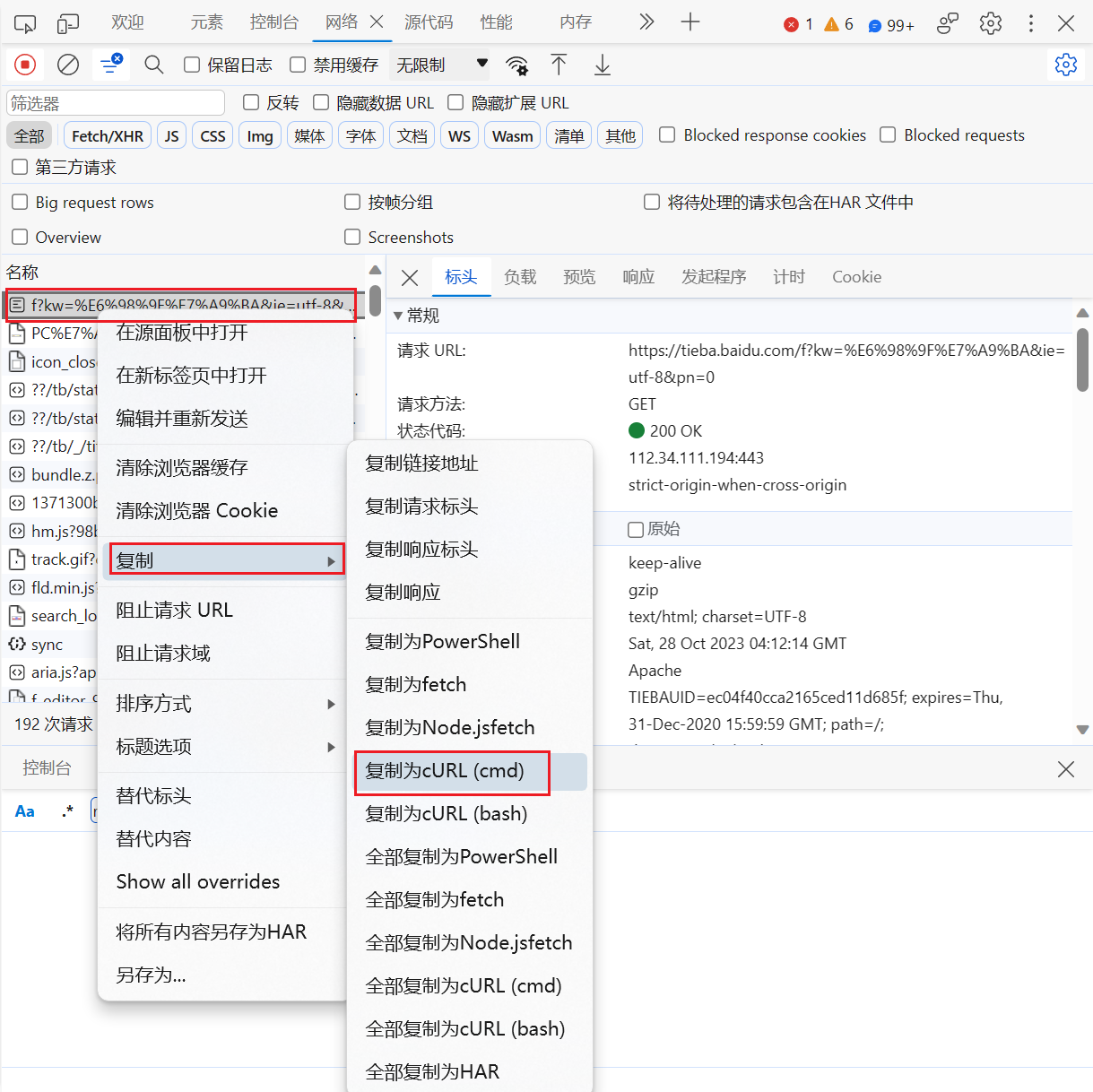1093x1092 pixels.
Task: Stop recording the network log
Action: point(24,64)
